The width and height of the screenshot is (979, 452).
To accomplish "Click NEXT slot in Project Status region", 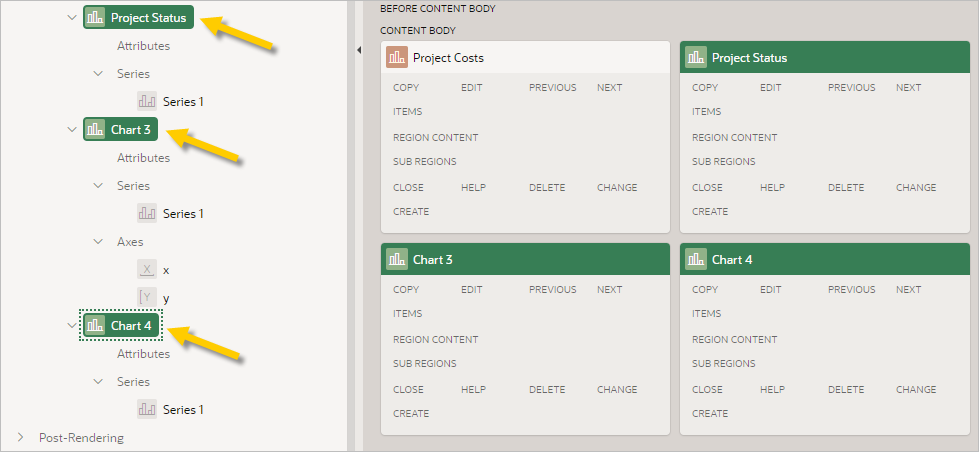I will [908, 87].
